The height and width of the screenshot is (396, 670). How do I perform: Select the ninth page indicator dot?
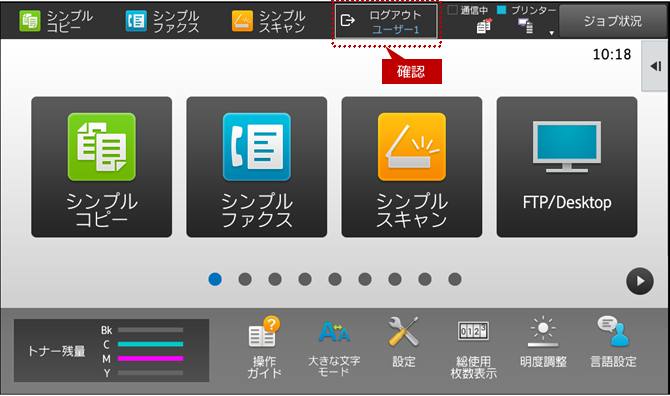click(455, 279)
